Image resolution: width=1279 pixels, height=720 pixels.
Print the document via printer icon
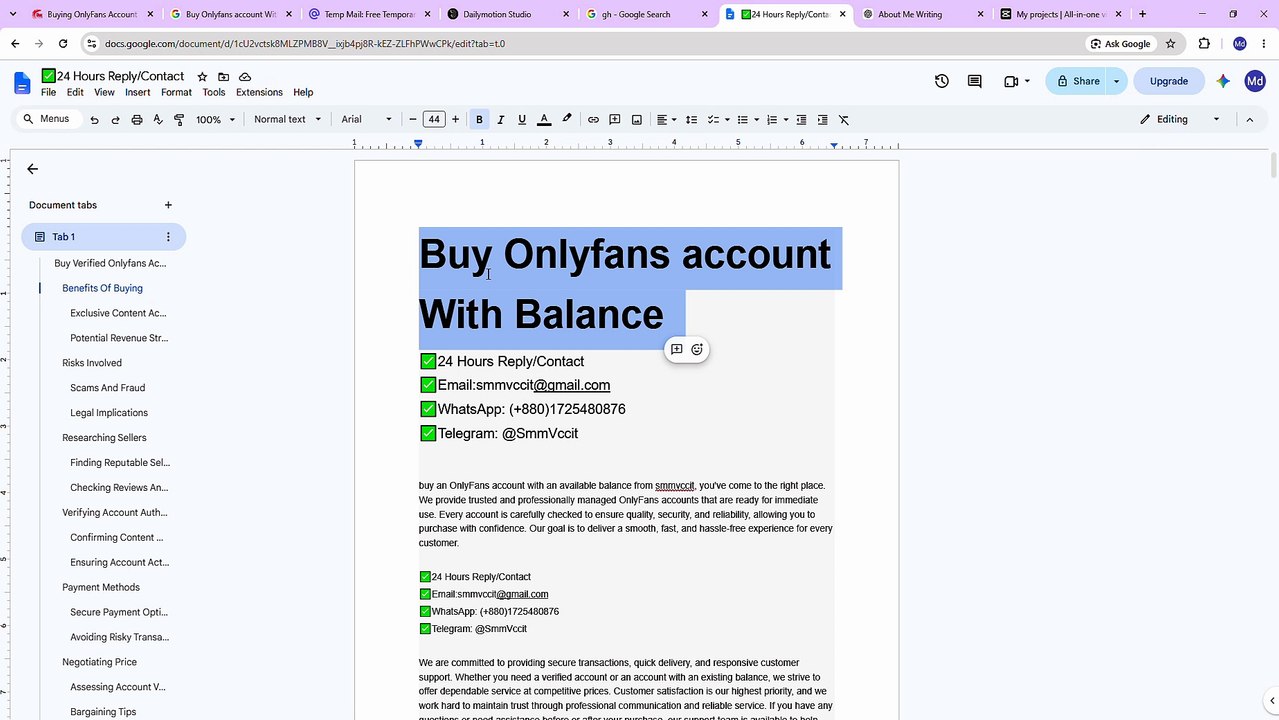137,120
